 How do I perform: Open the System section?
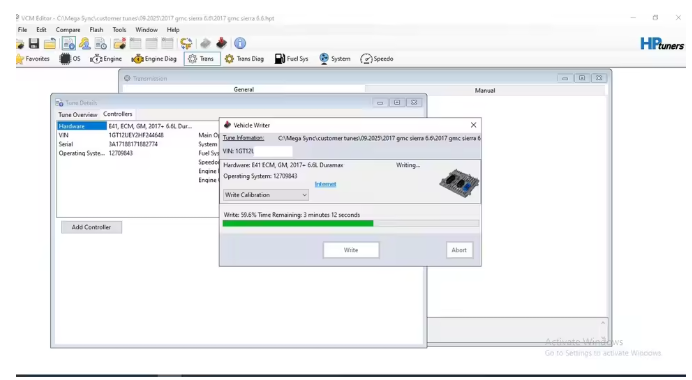(x=335, y=59)
